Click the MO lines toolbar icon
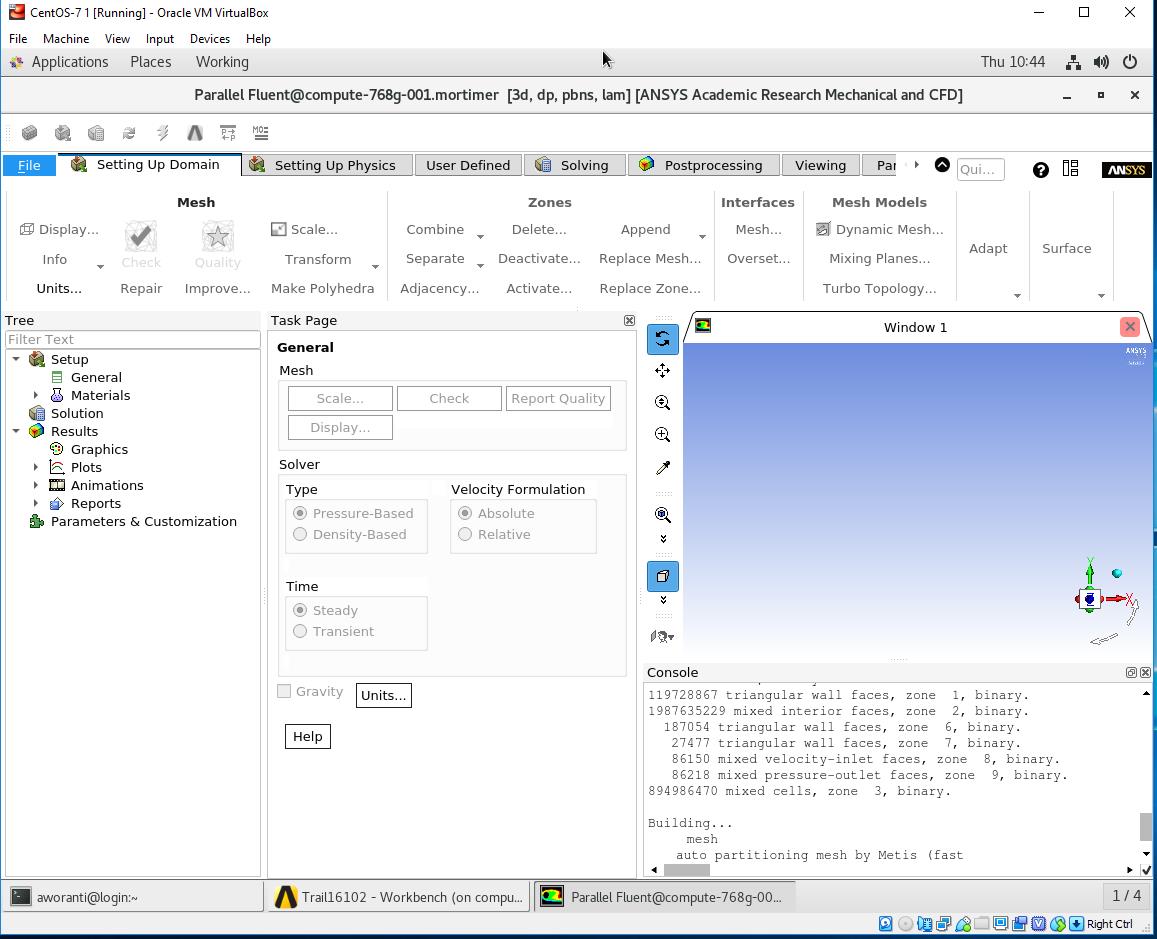 tap(260, 133)
